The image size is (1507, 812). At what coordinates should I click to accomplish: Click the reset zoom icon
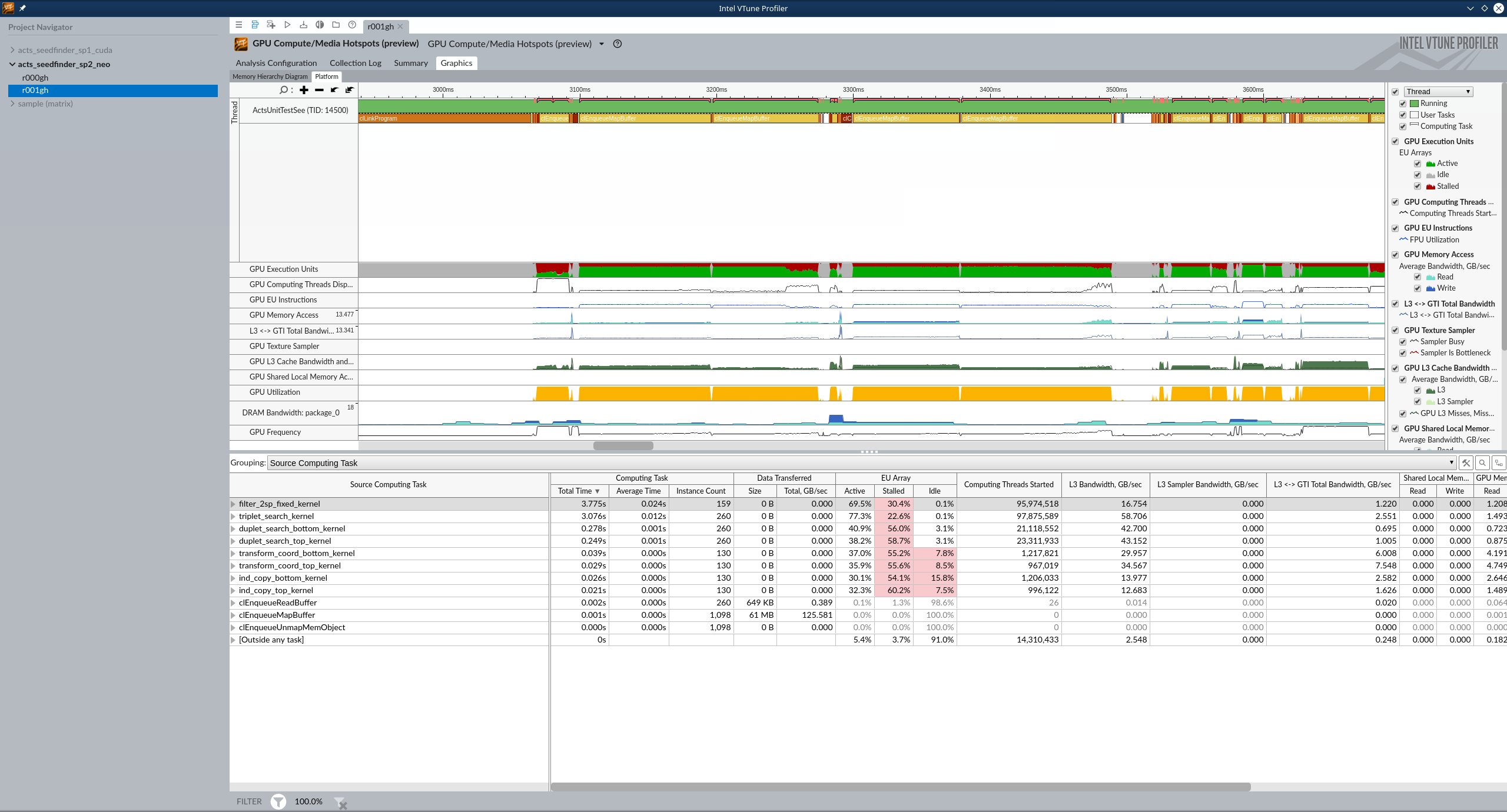pos(350,90)
